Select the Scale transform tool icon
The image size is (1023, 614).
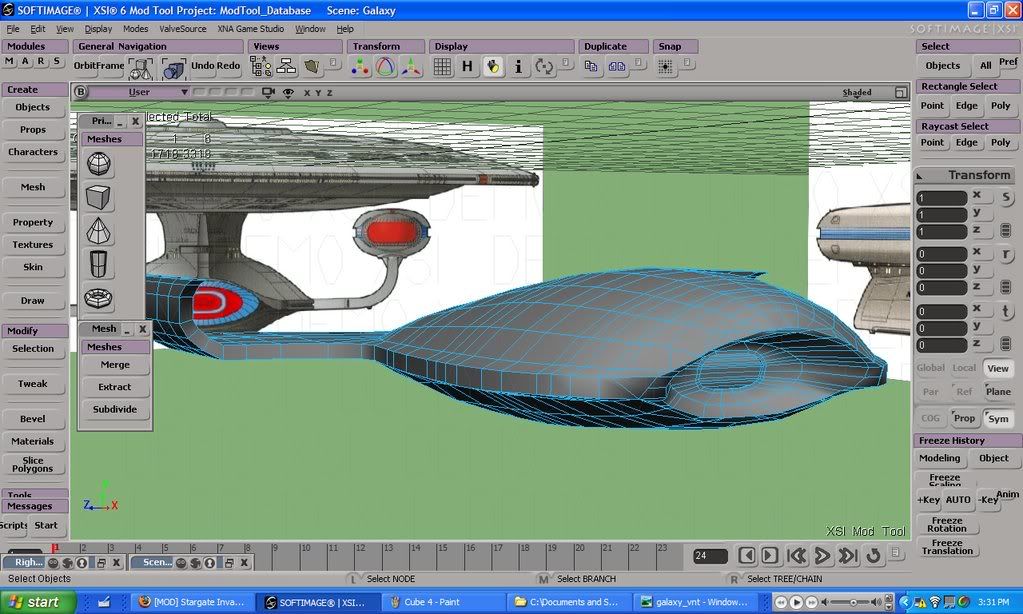[x=411, y=67]
